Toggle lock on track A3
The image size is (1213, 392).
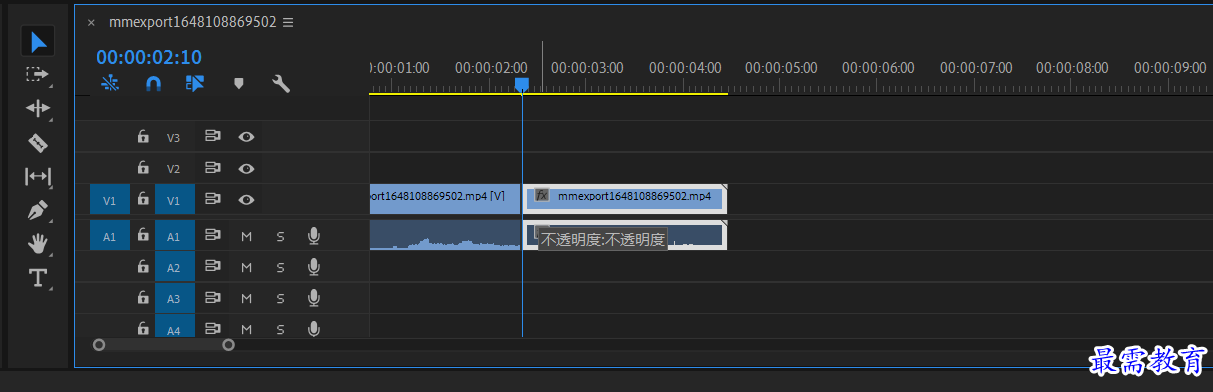click(x=143, y=298)
